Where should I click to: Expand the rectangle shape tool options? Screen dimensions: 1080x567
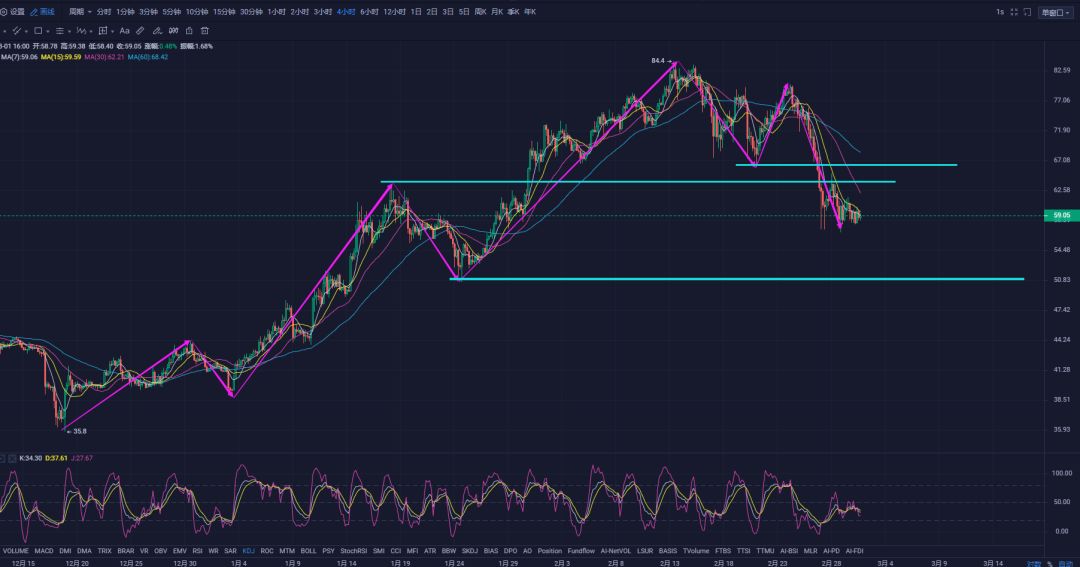click(48, 31)
